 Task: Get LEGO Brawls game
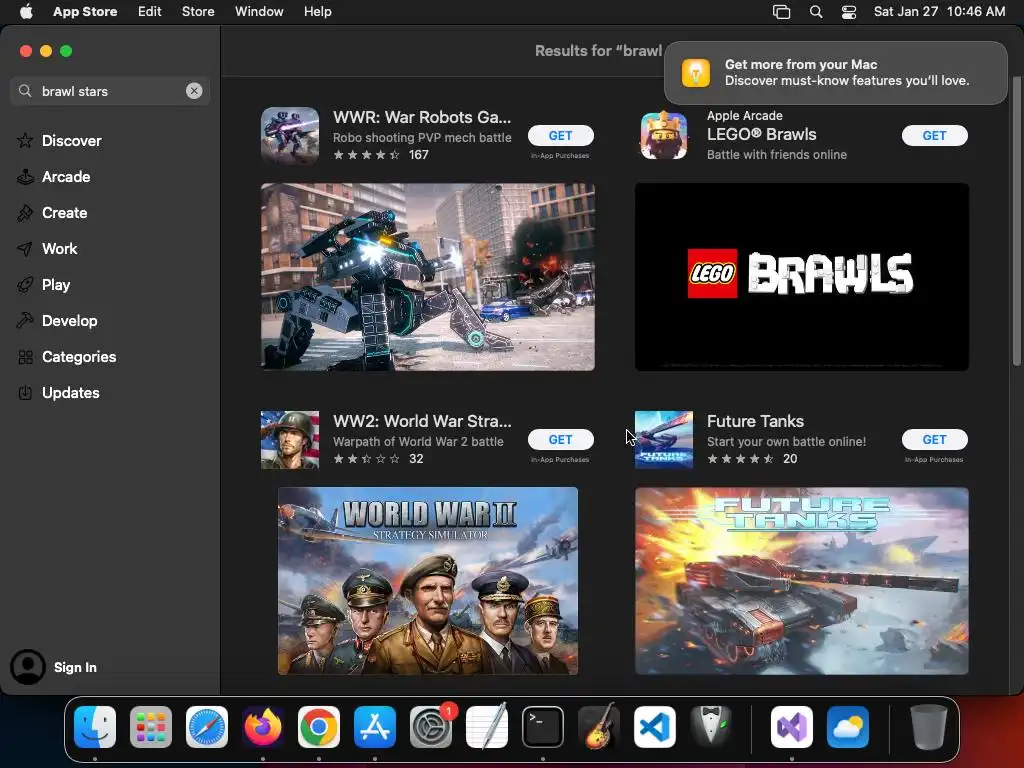click(x=934, y=135)
